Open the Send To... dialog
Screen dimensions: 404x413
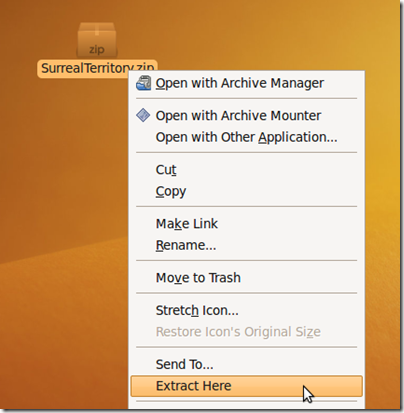click(x=247, y=364)
